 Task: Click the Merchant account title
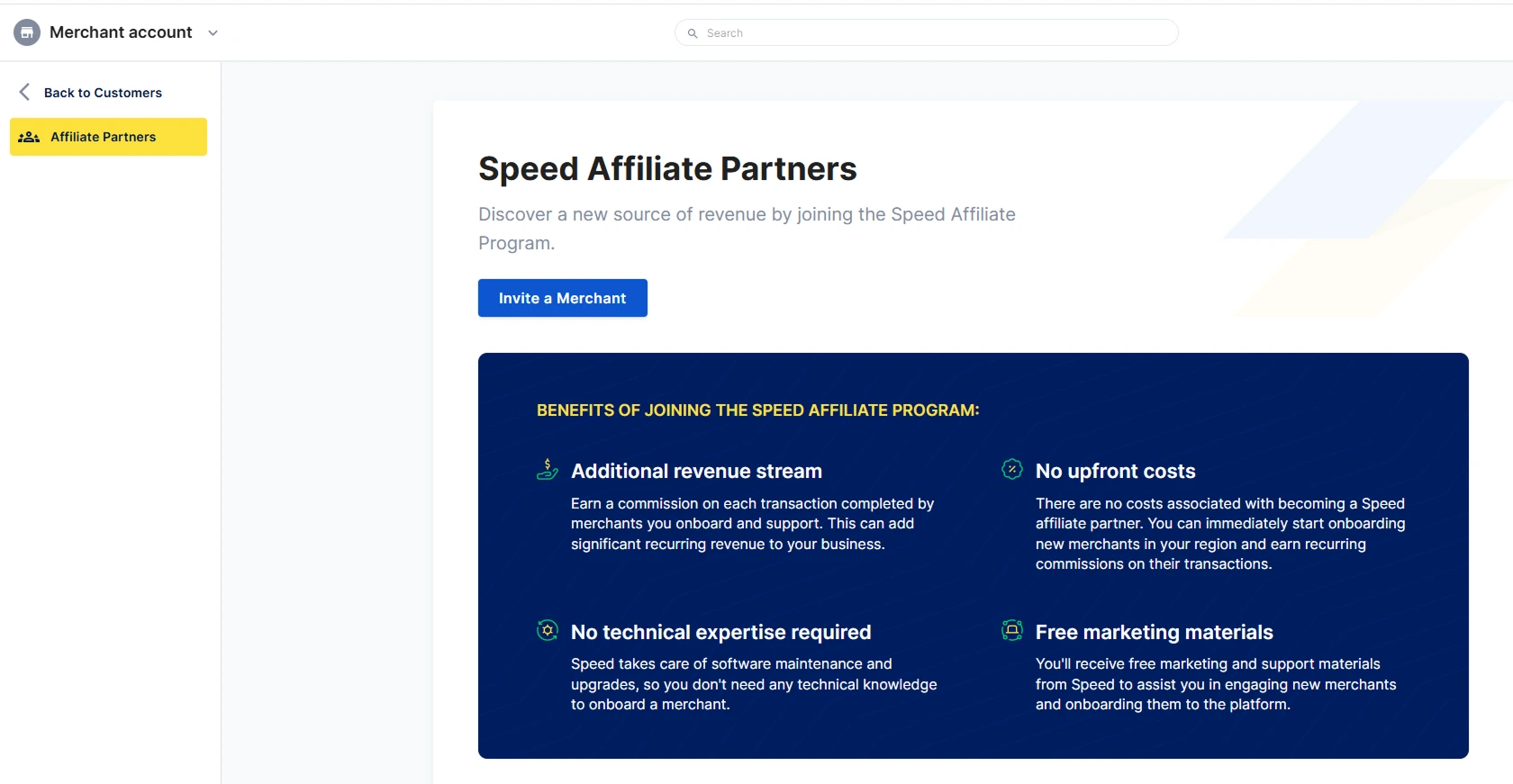pyautogui.click(x=121, y=32)
